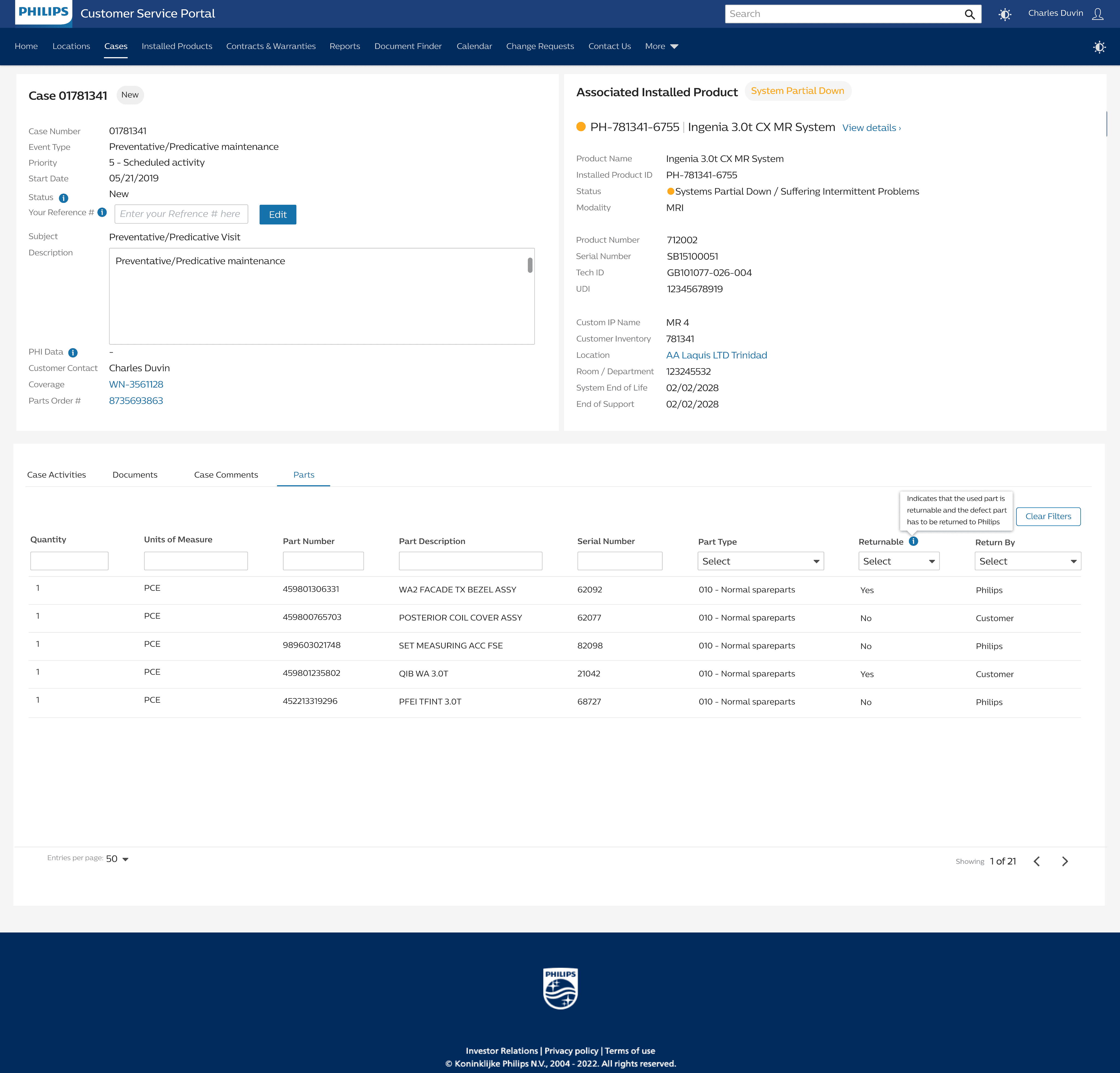Go to the previous page arrow
This screenshot has width=1120, height=1073.
(x=1037, y=861)
